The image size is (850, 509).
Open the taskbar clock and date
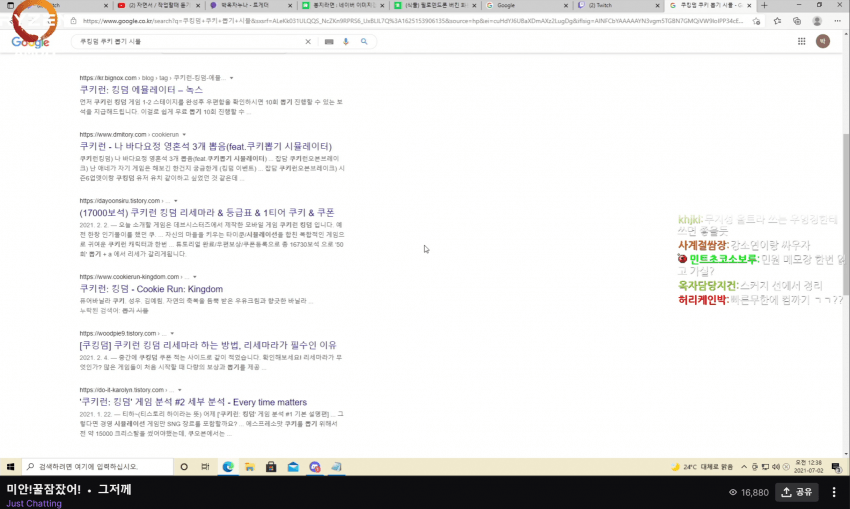[808, 467]
